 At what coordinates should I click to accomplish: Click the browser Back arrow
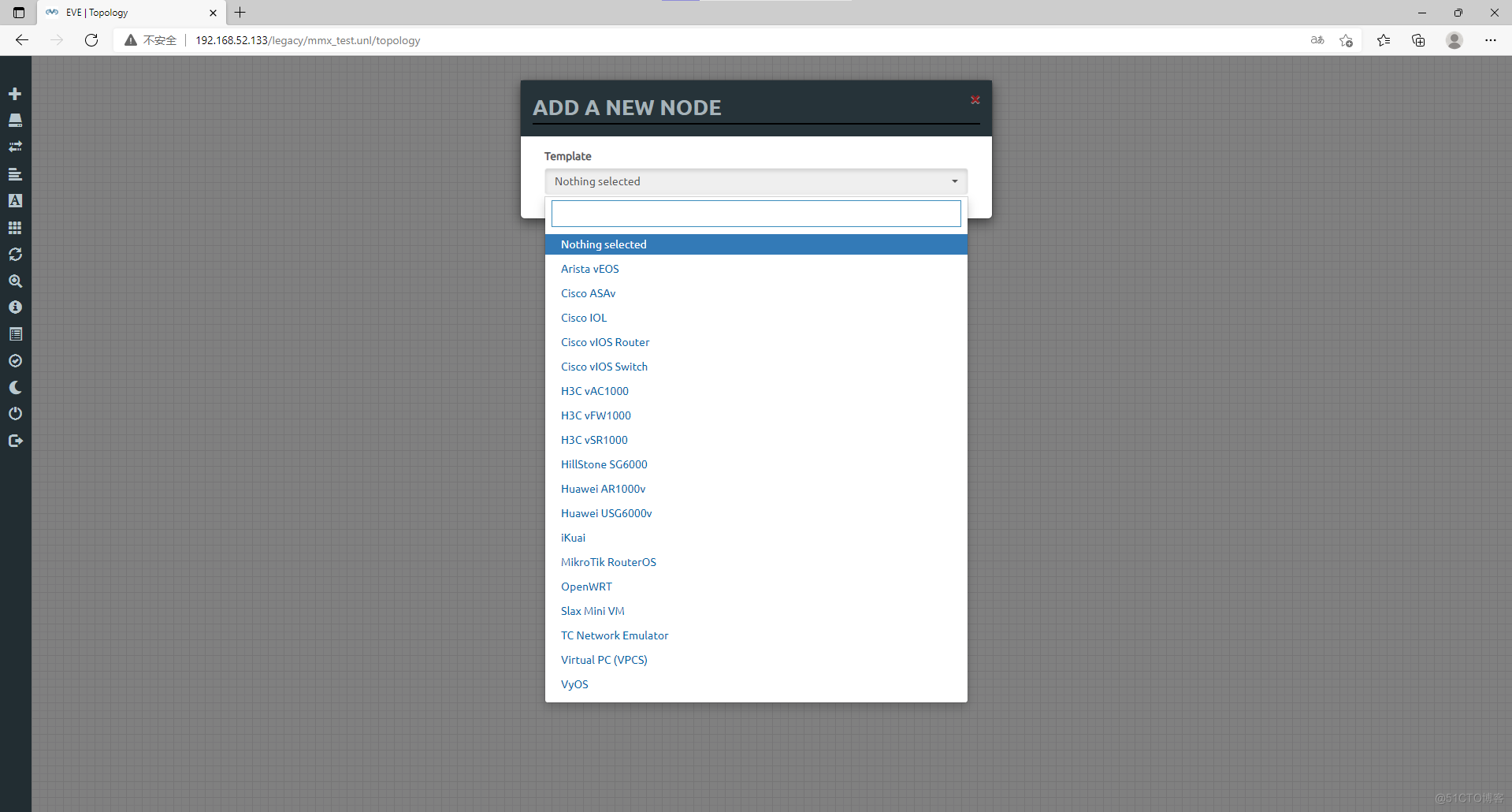[x=22, y=40]
